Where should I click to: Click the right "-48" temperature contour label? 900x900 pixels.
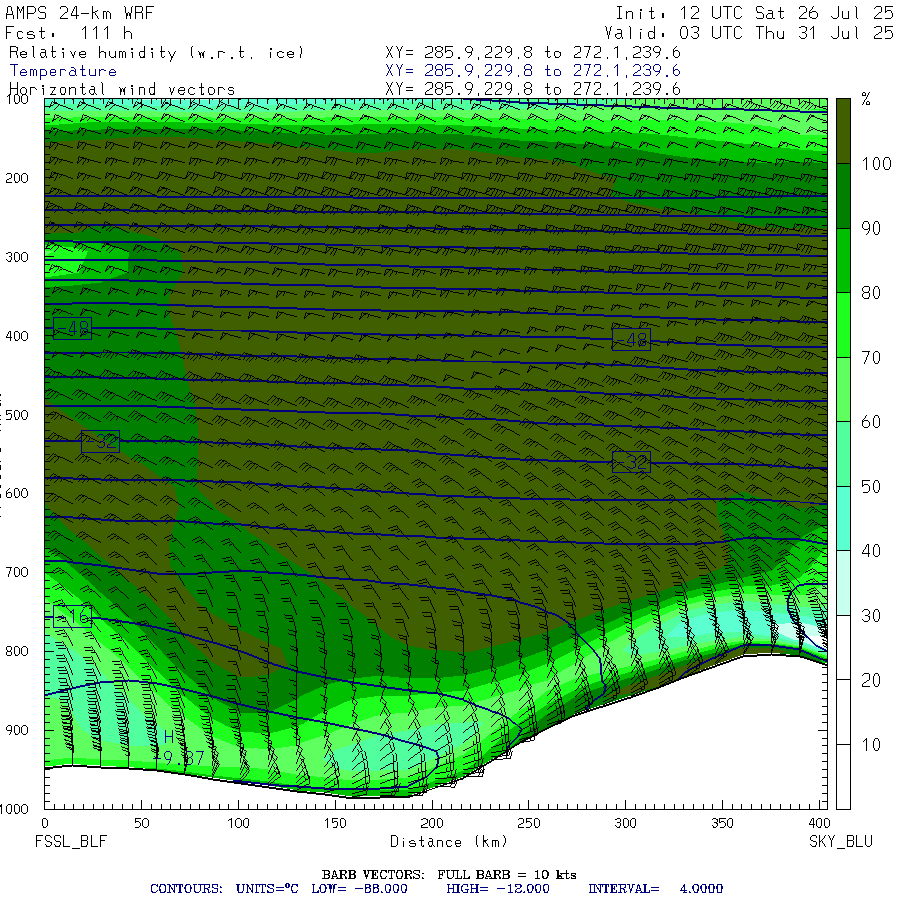(x=631, y=339)
